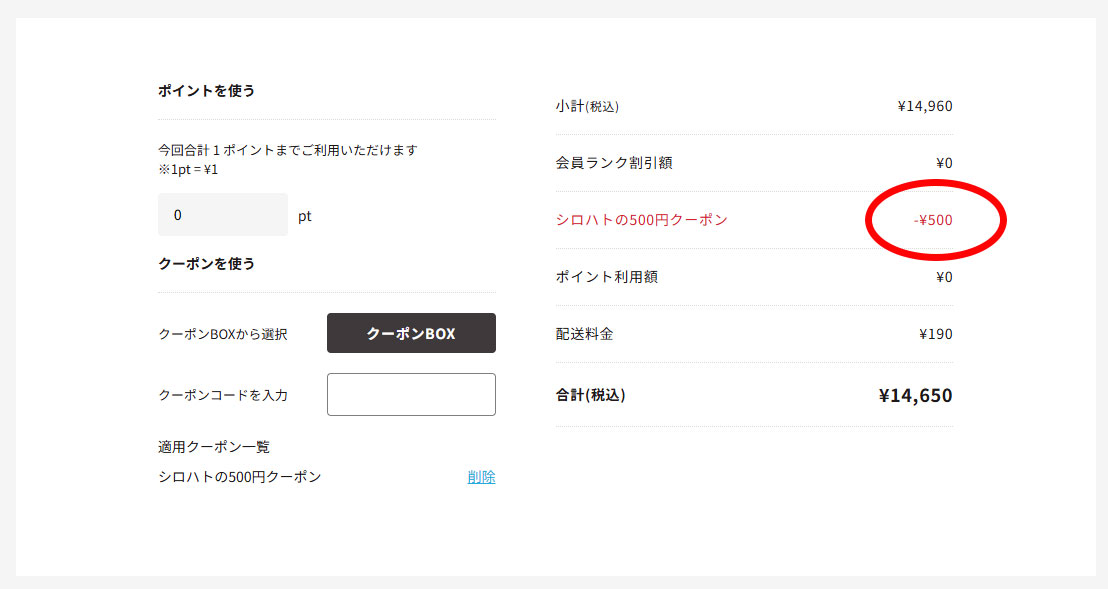
Task: Click the 配送料金 label
Action: (585, 334)
